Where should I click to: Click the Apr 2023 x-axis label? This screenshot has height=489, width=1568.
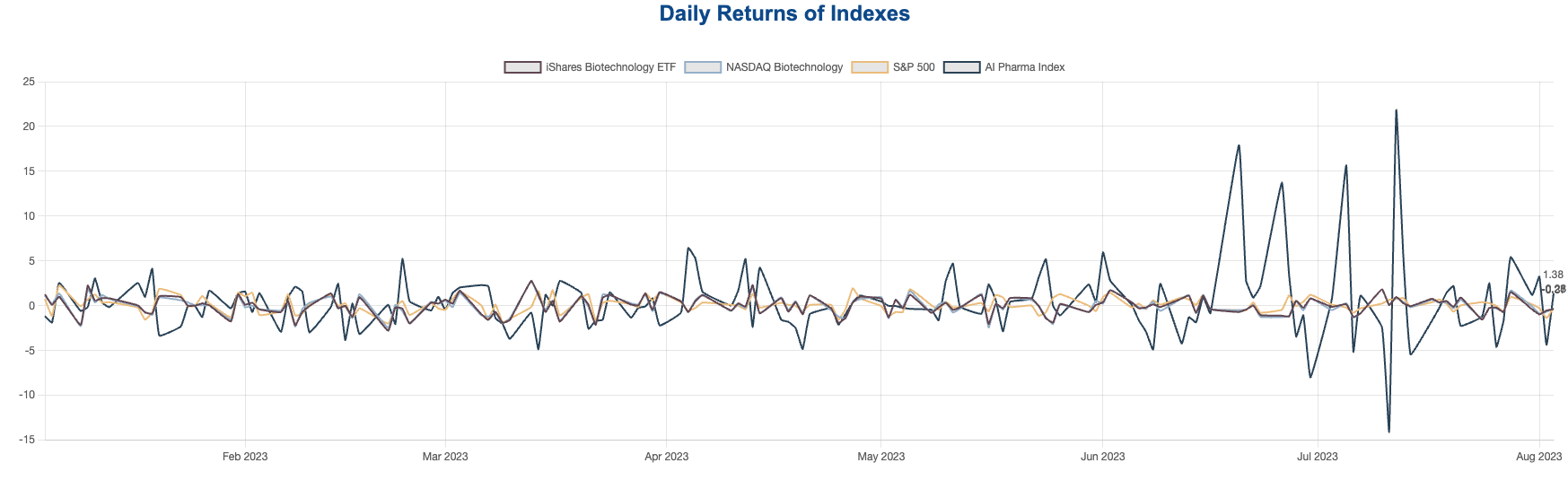666,457
